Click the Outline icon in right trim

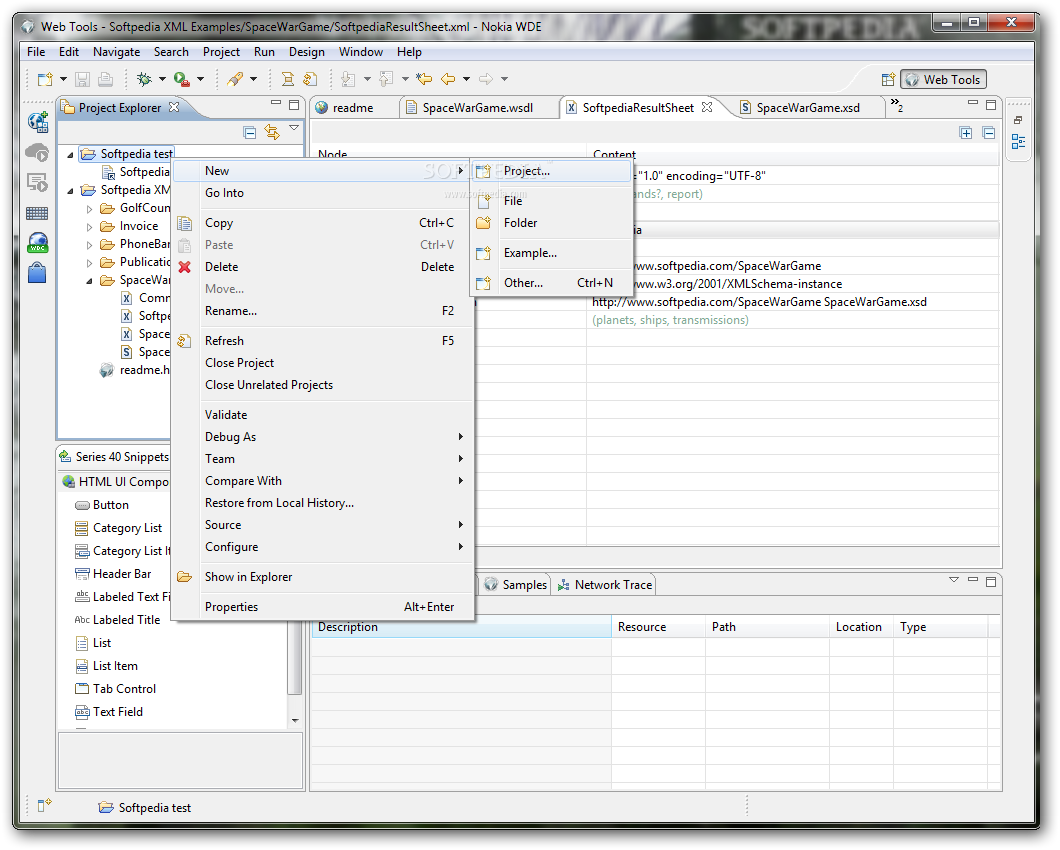coord(1018,142)
